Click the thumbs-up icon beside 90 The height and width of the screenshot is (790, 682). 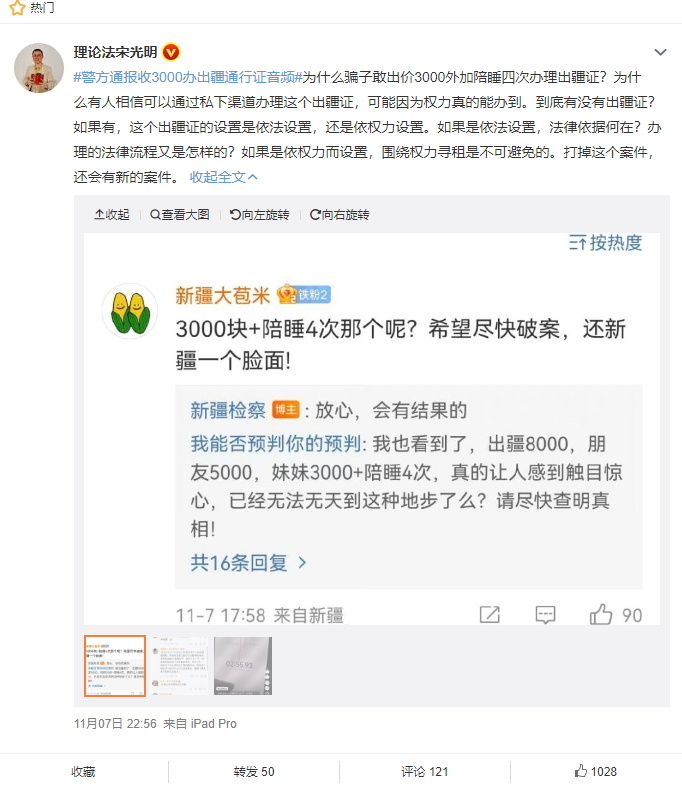[x=601, y=615]
